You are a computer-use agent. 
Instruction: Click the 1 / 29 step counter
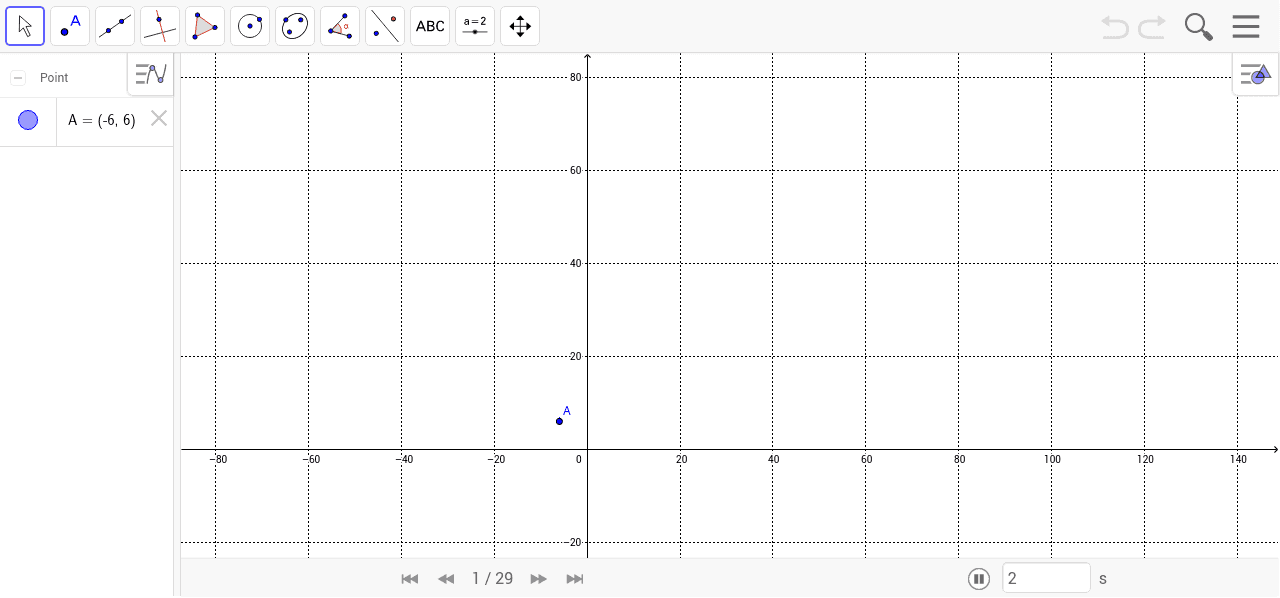point(492,579)
